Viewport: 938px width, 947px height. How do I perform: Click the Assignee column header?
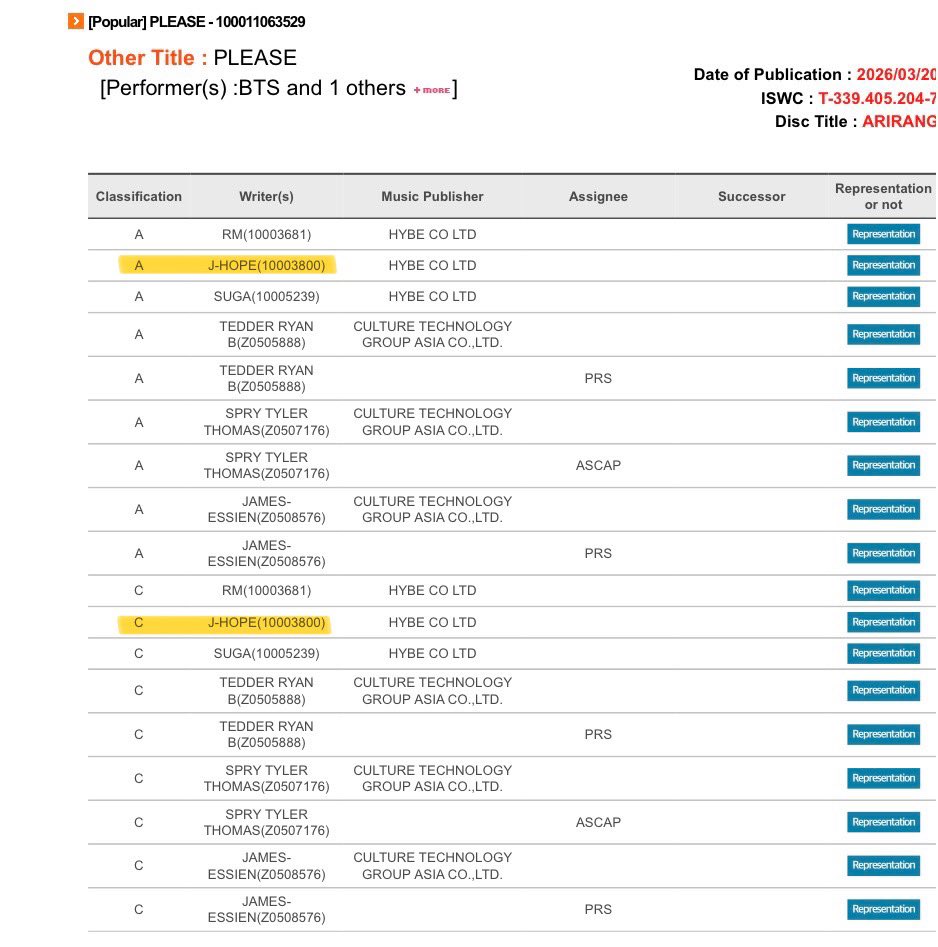(x=598, y=196)
